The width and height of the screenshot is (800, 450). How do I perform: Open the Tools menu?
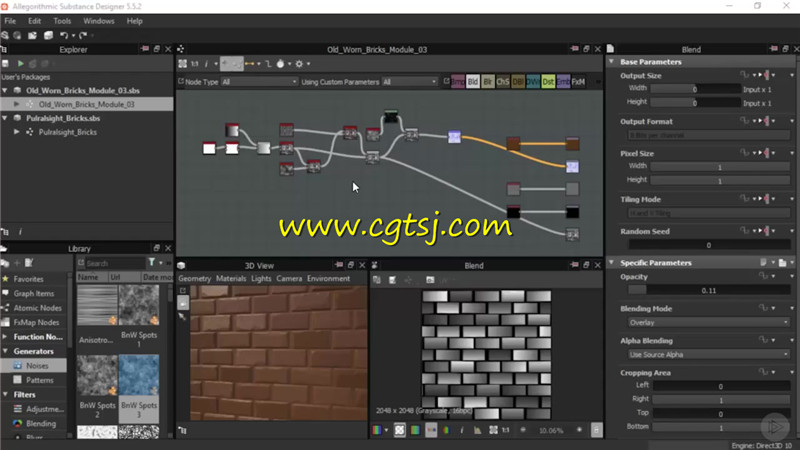(x=62, y=21)
